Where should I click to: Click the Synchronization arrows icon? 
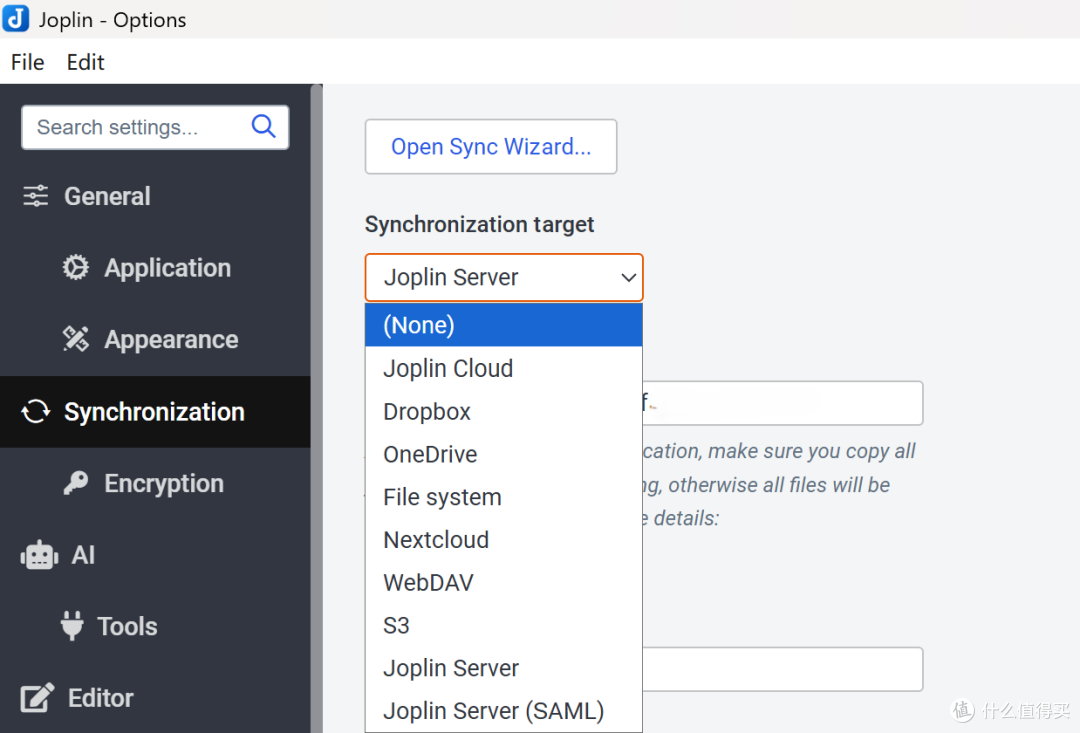coord(36,411)
